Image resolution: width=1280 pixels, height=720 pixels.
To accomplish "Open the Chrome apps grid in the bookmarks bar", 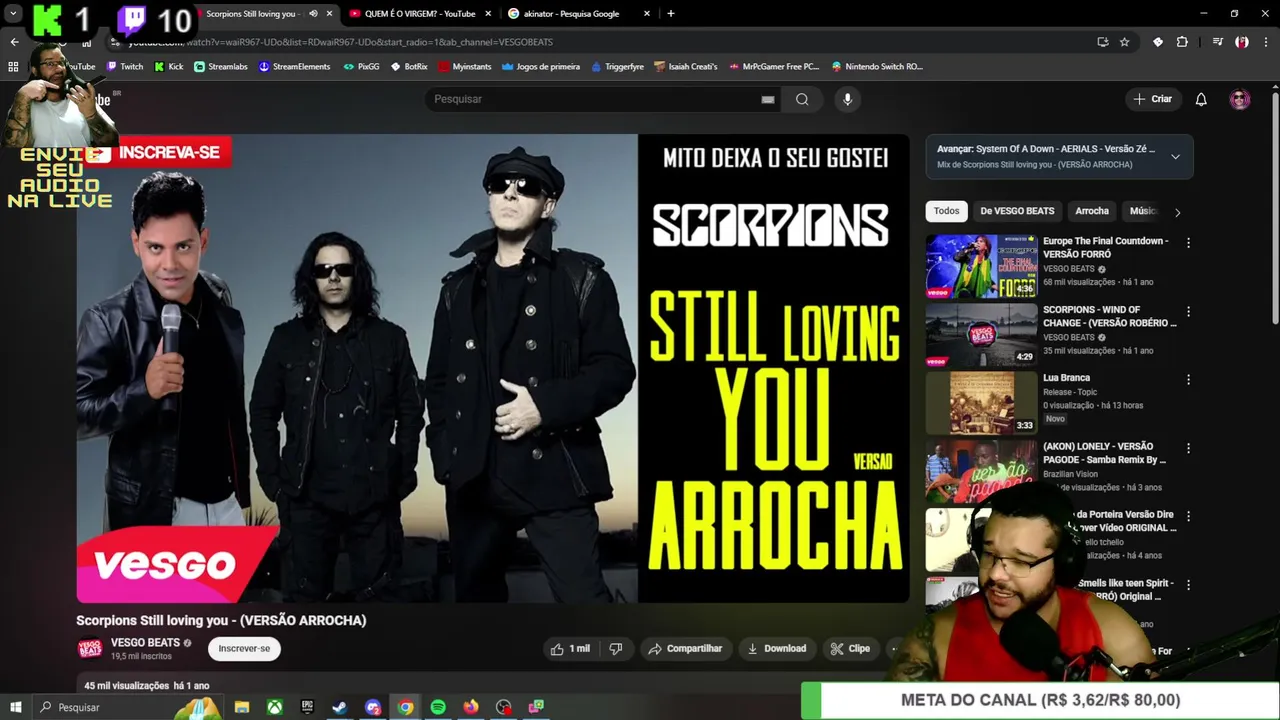I will point(13,67).
